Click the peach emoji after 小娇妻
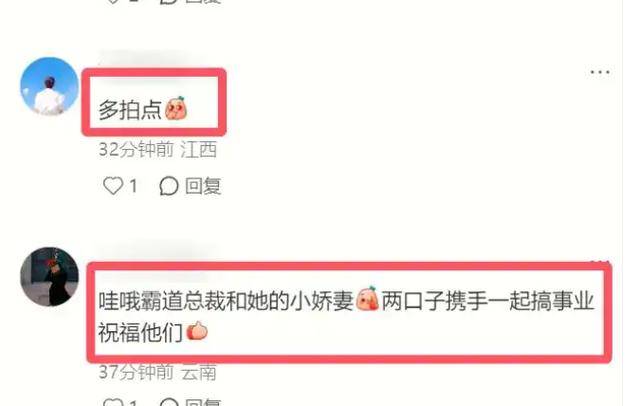This screenshot has height=406, width=640. tap(367, 299)
